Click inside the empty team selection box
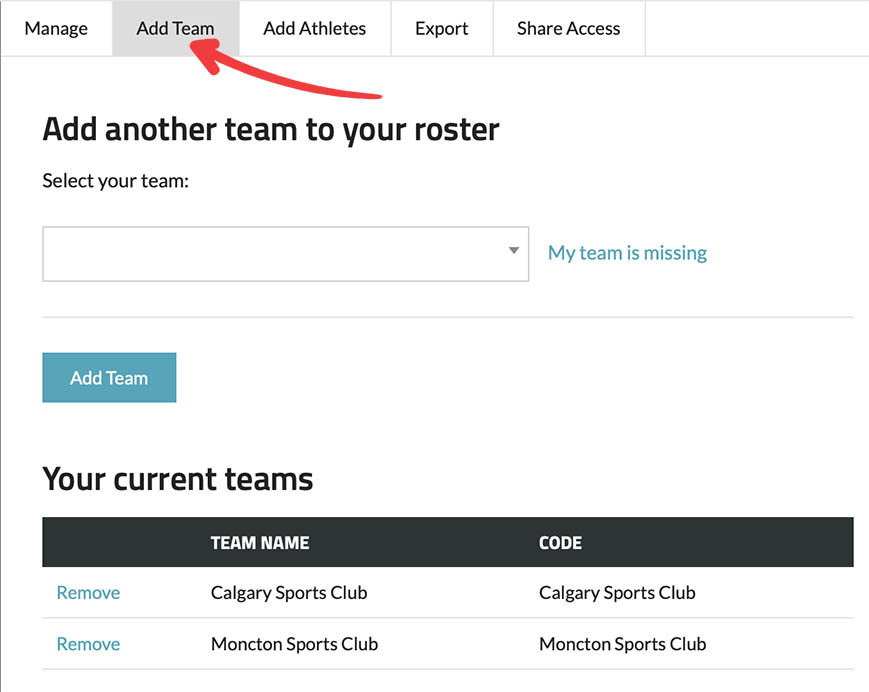 [x=270, y=254]
